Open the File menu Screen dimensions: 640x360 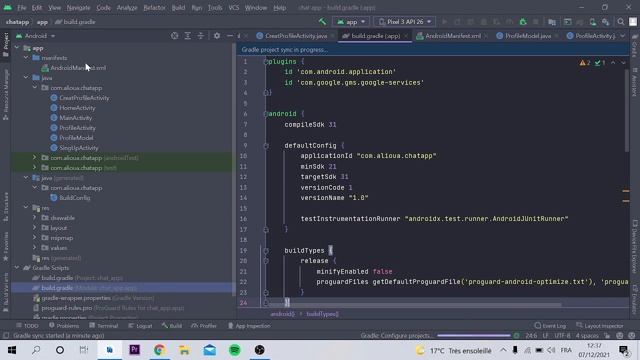[21, 7]
